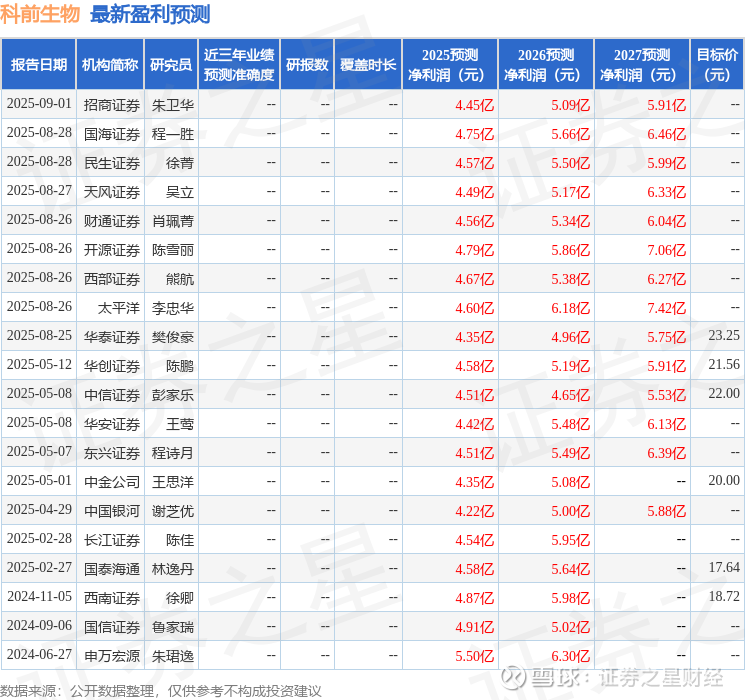This screenshot has height=700, width=745.
Task: Click the date 2024-09-06
Action: pos(39,625)
